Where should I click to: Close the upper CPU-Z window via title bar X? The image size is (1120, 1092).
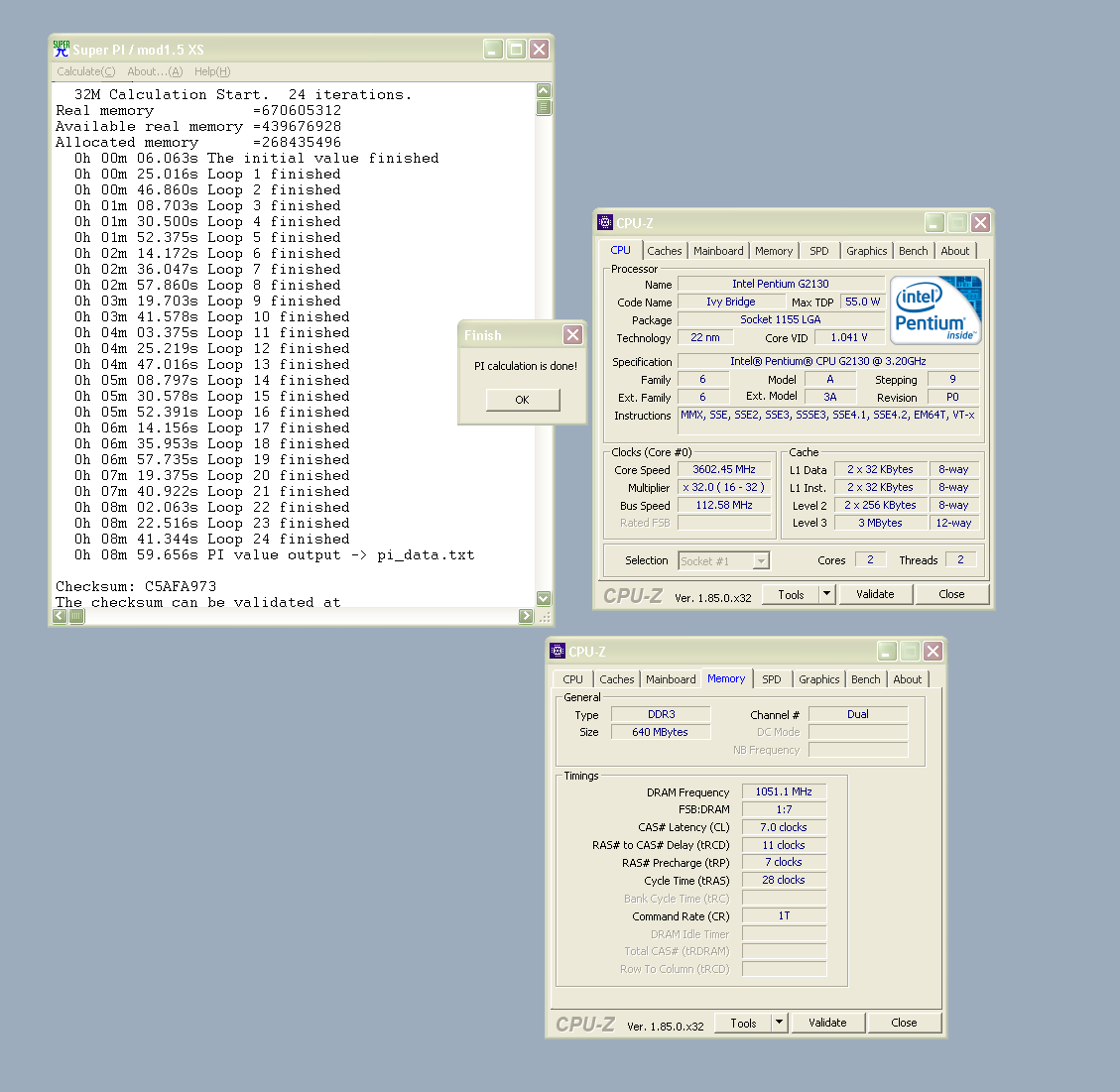coord(981,223)
